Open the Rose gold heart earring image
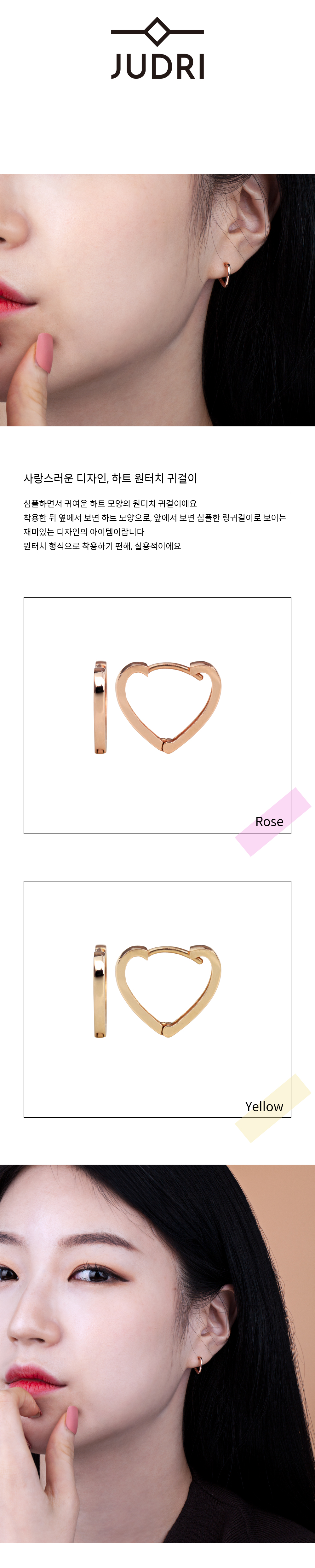315x1568 pixels. [x=157, y=715]
